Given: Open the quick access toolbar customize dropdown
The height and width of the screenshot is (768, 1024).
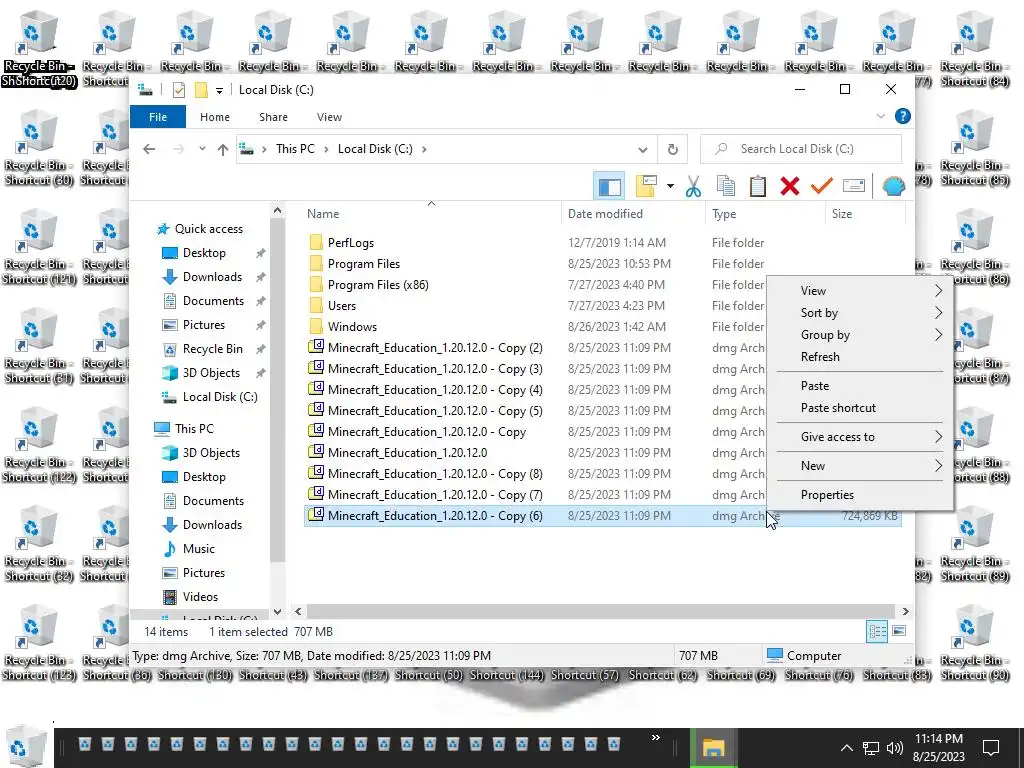Looking at the screenshot, I should 219,90.
